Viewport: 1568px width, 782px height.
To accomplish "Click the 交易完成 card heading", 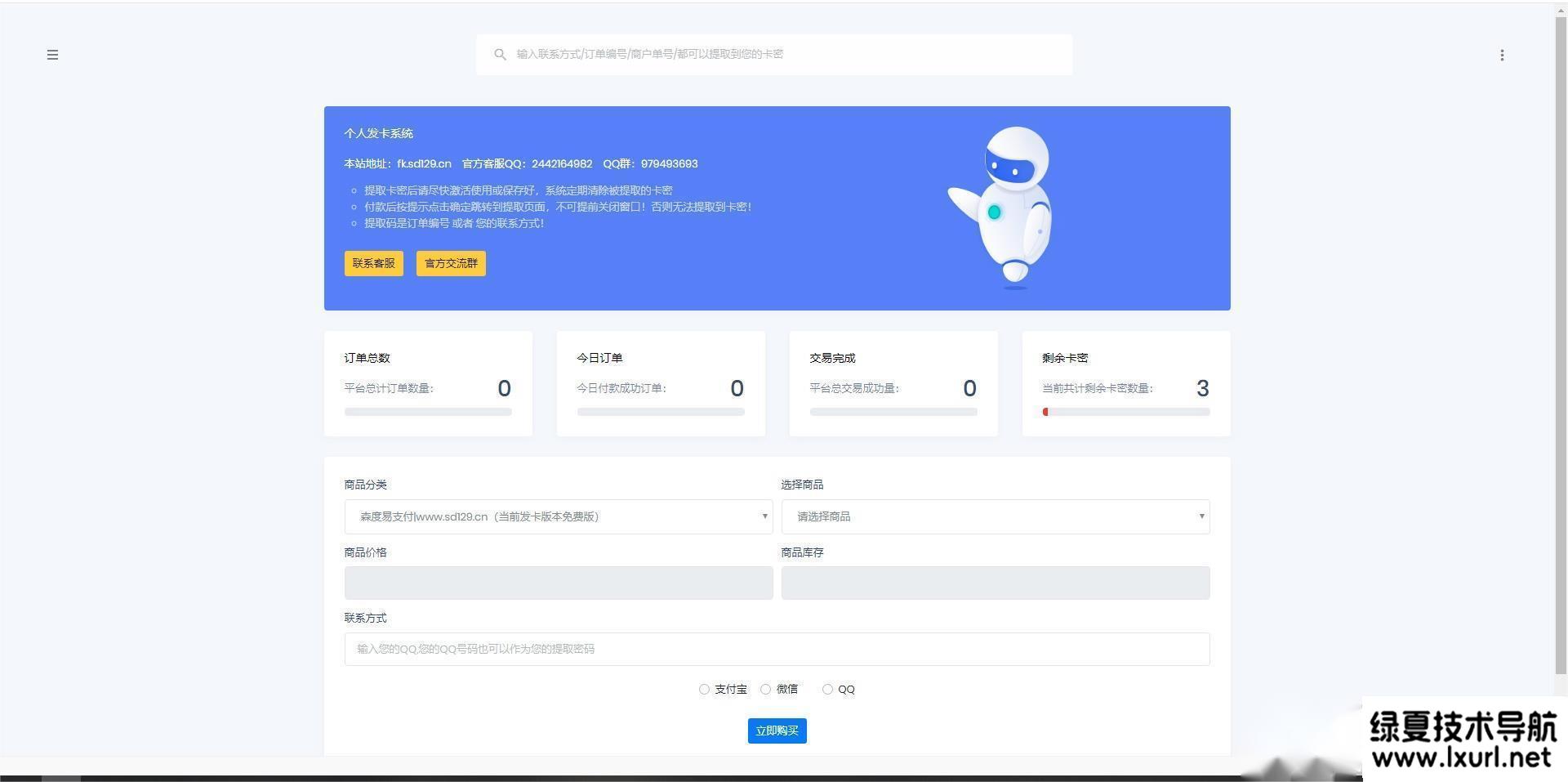I will pos(832,358).
